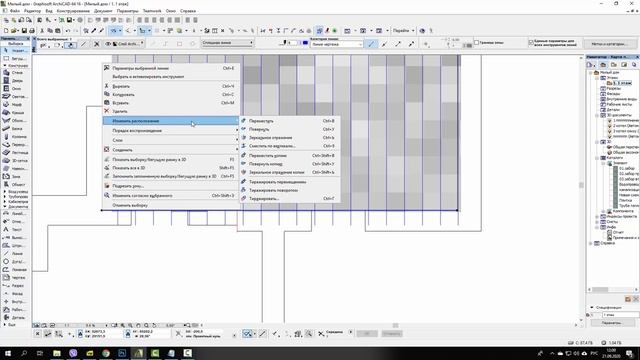The height and width of the screenshot is (360, 640).
Task: Choose Delete (Удалить) in context menu
Action: click(x=171, y=111)
